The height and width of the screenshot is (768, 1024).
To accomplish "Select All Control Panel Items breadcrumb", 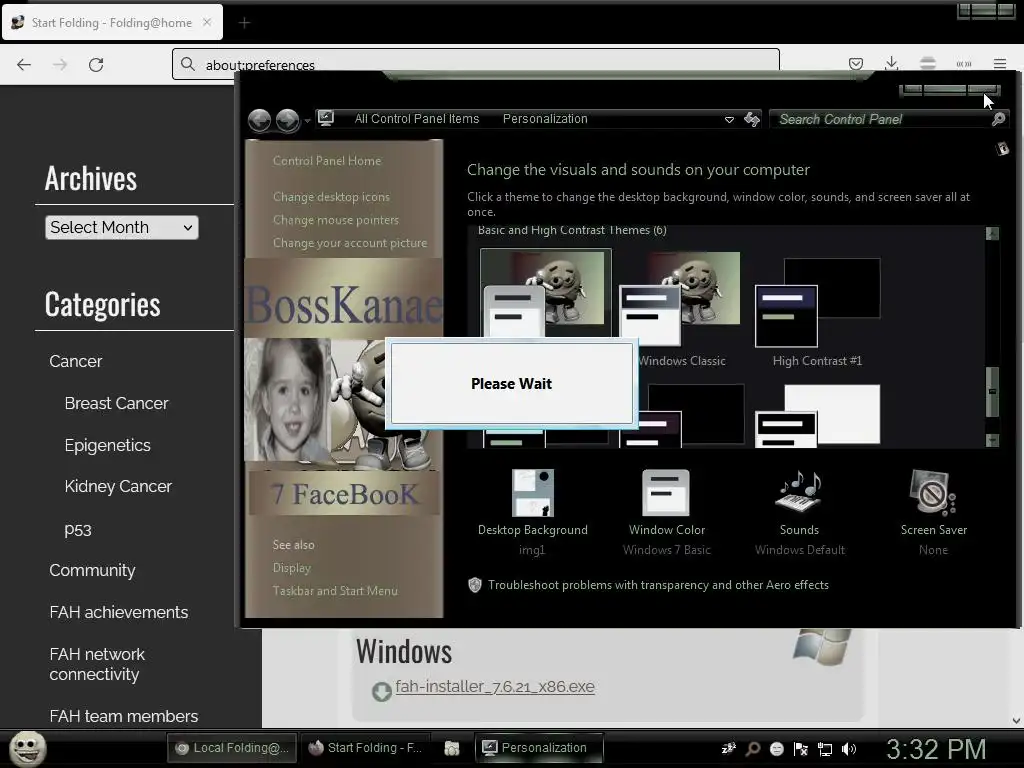I will (x=417, y=119).
